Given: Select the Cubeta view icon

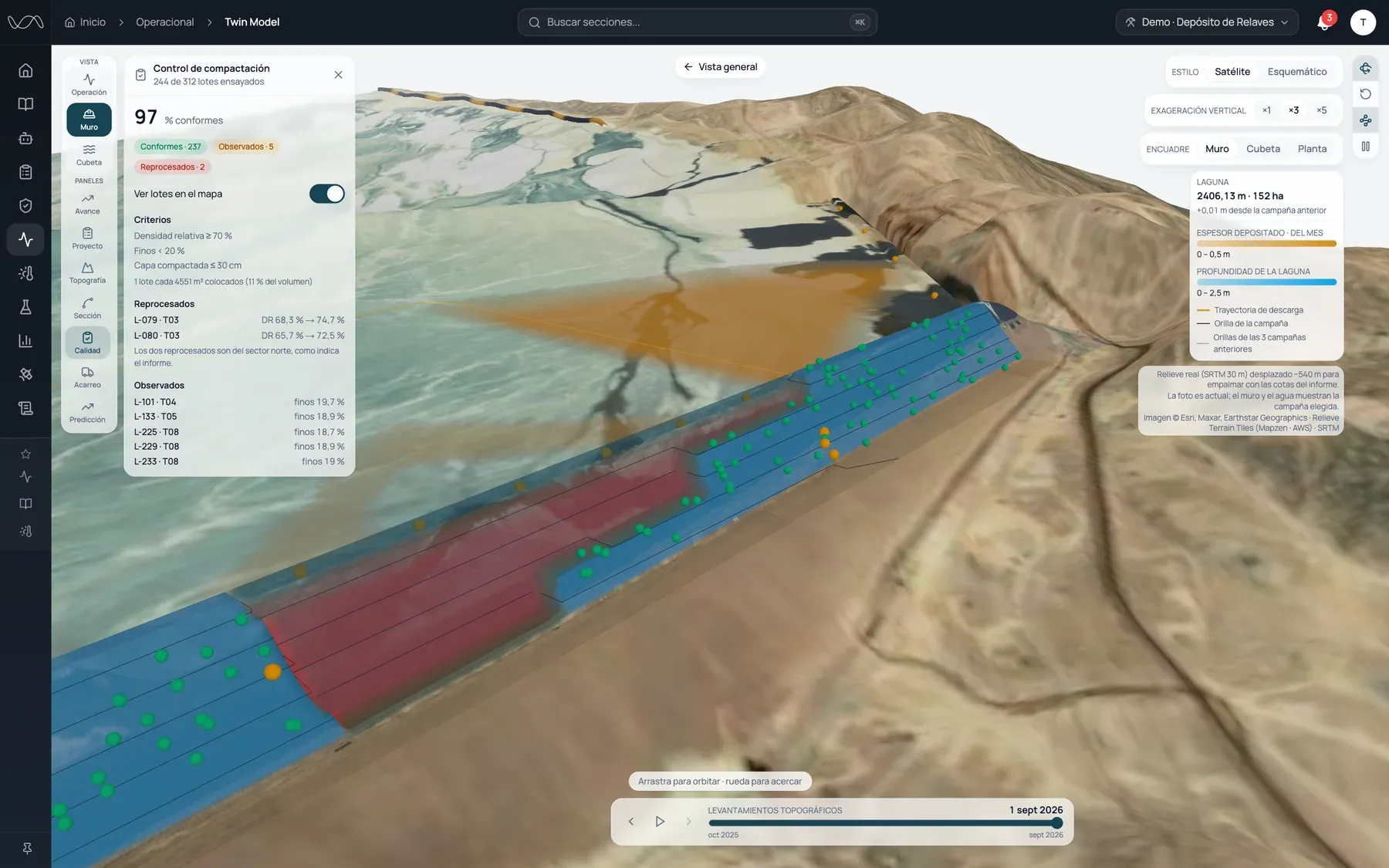Looking at the screenshot, I should (89, 155).
